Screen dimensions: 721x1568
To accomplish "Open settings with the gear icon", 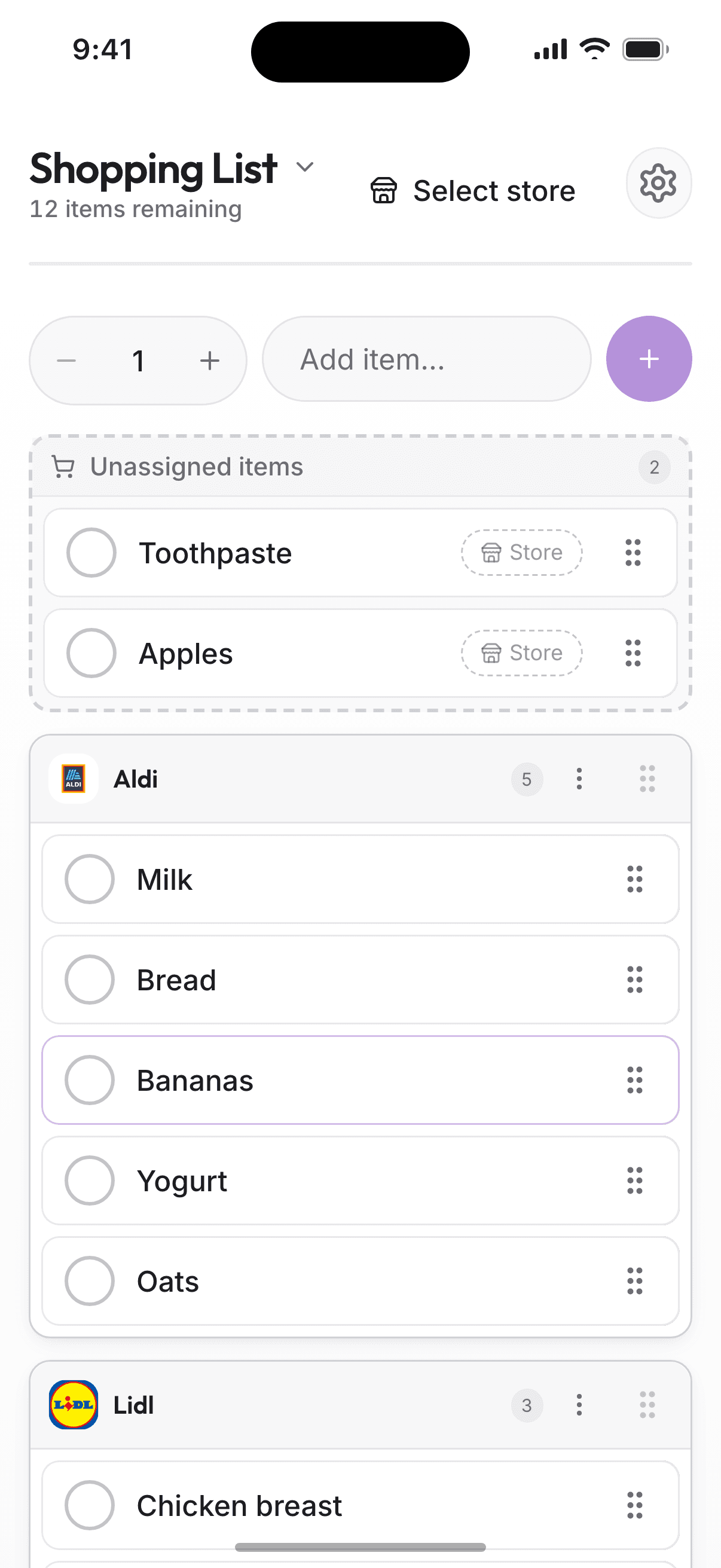I will (658, 182).
